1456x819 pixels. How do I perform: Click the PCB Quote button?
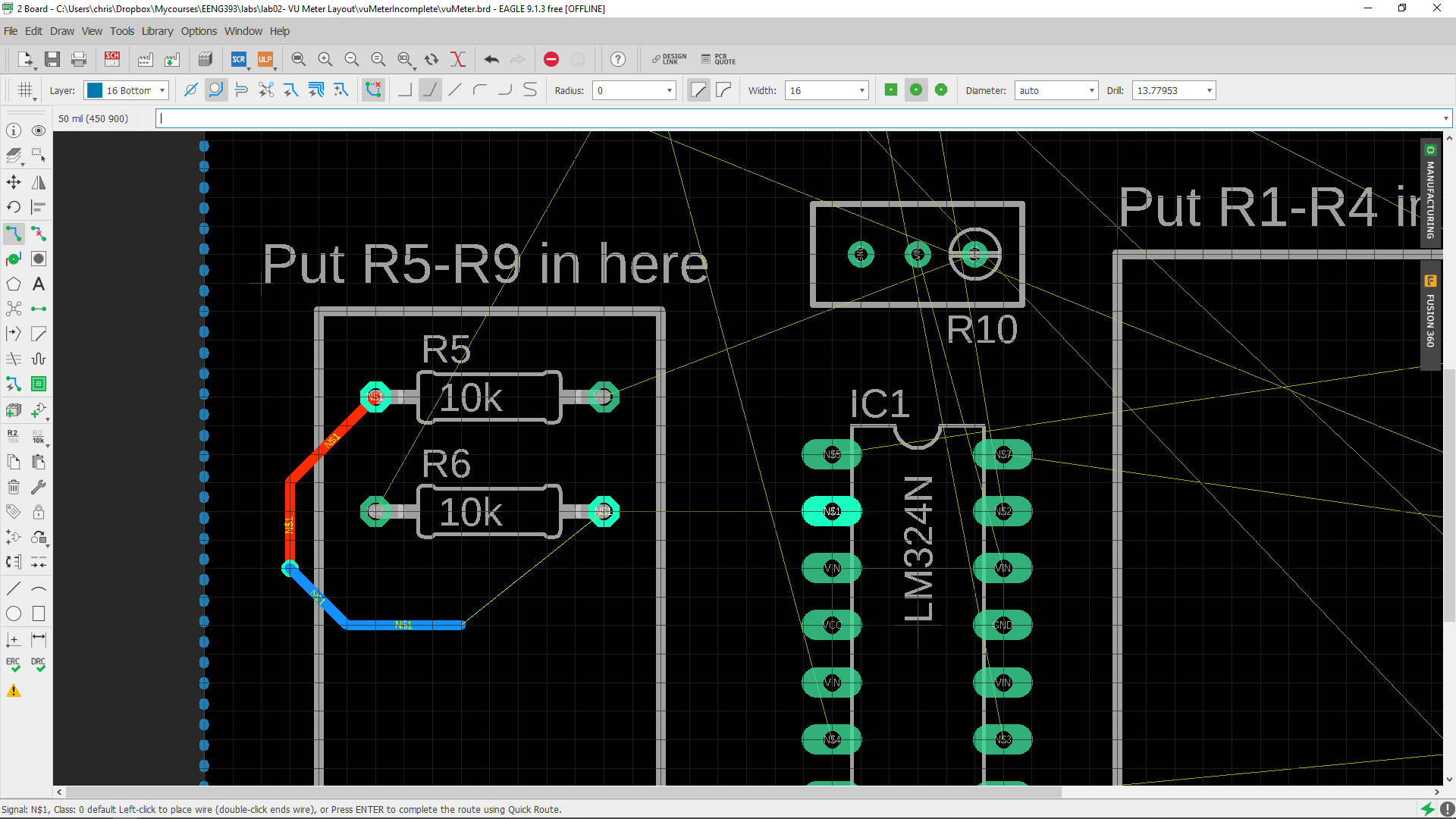pos(718,59)
